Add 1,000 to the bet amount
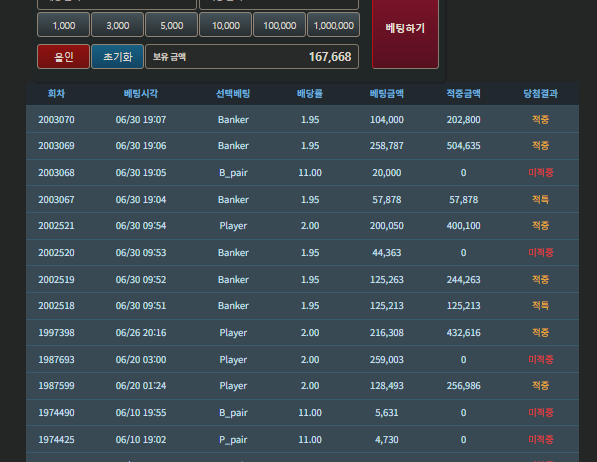597x462 pixels. [64, 25]
